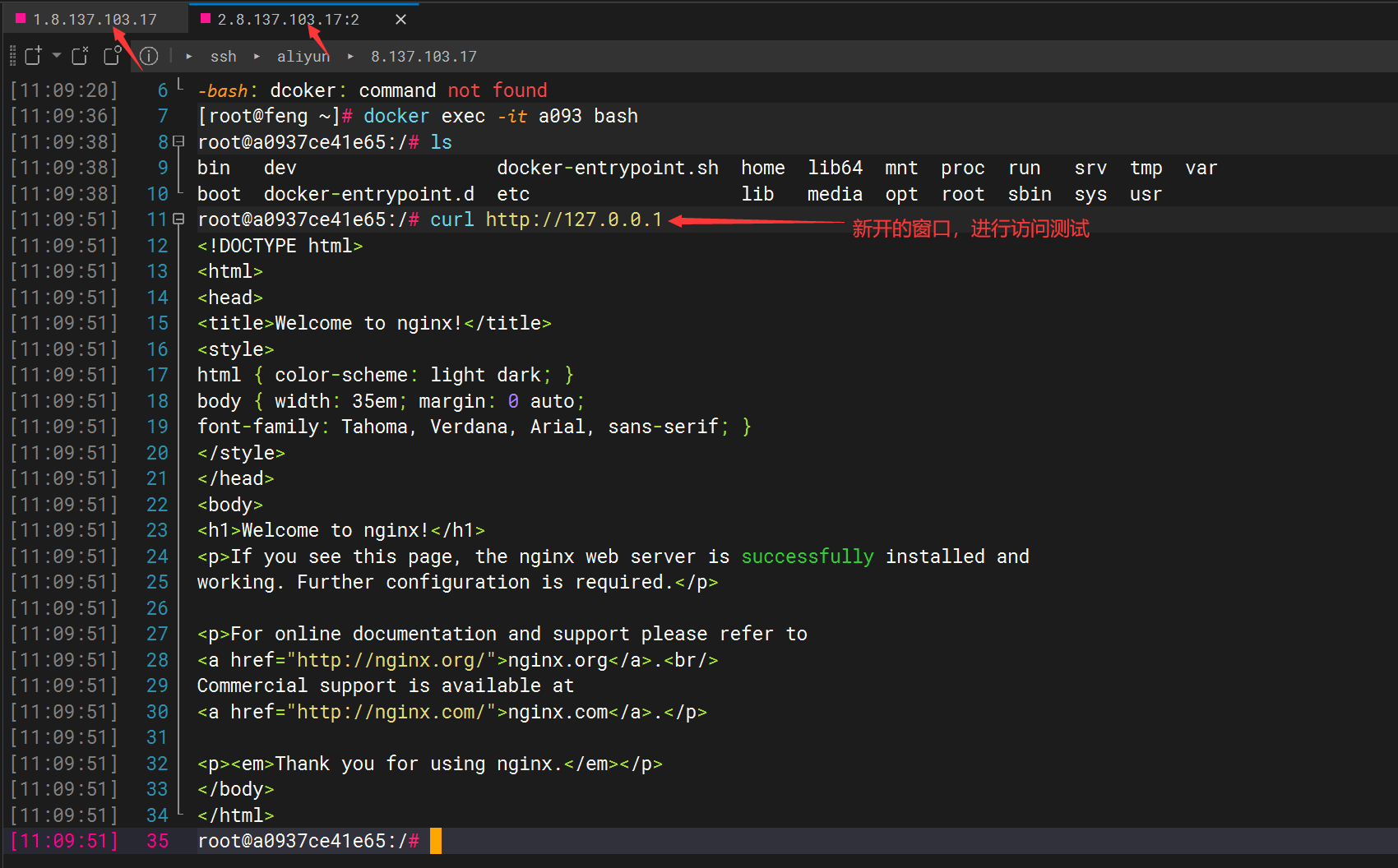
Task: Click the 'Commercial support is available at' line
Action: (x=386, y=686)
